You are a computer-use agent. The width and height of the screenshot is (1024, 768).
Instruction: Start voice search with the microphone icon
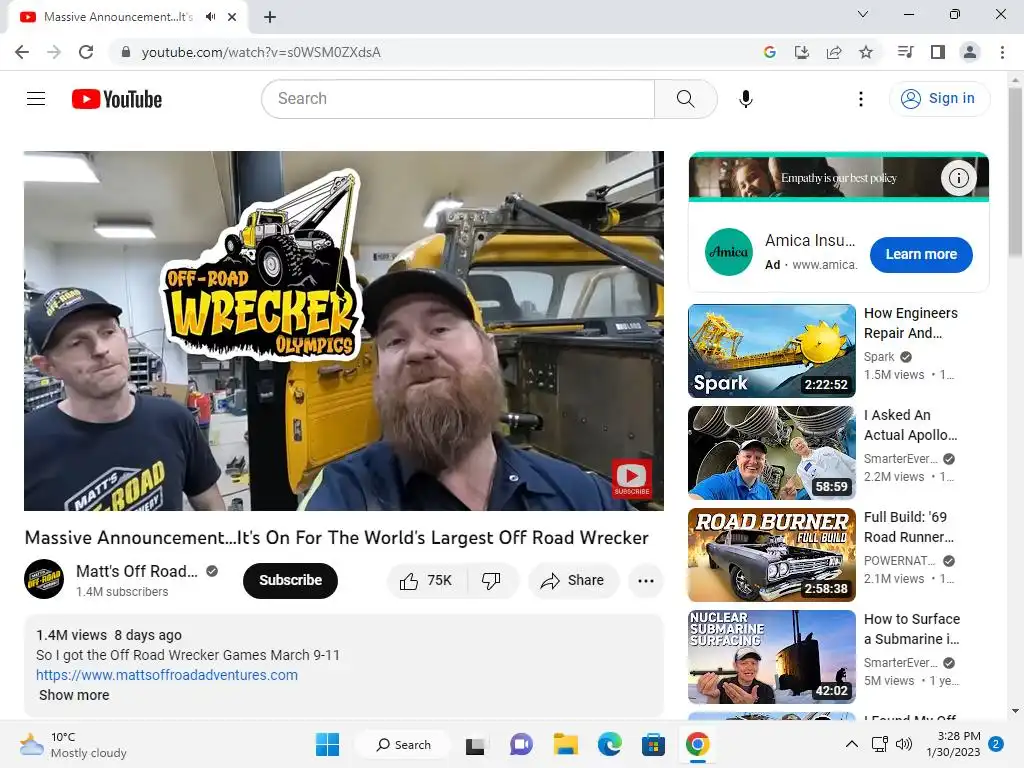[746, 99]
